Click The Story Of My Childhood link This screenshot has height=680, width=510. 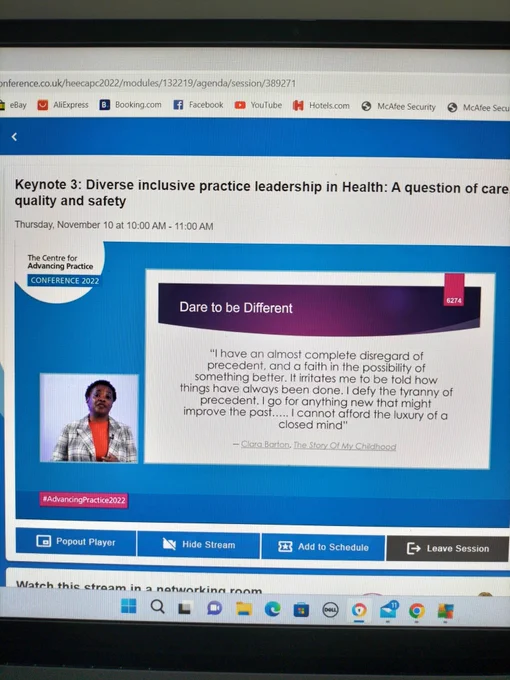[345, 446]
